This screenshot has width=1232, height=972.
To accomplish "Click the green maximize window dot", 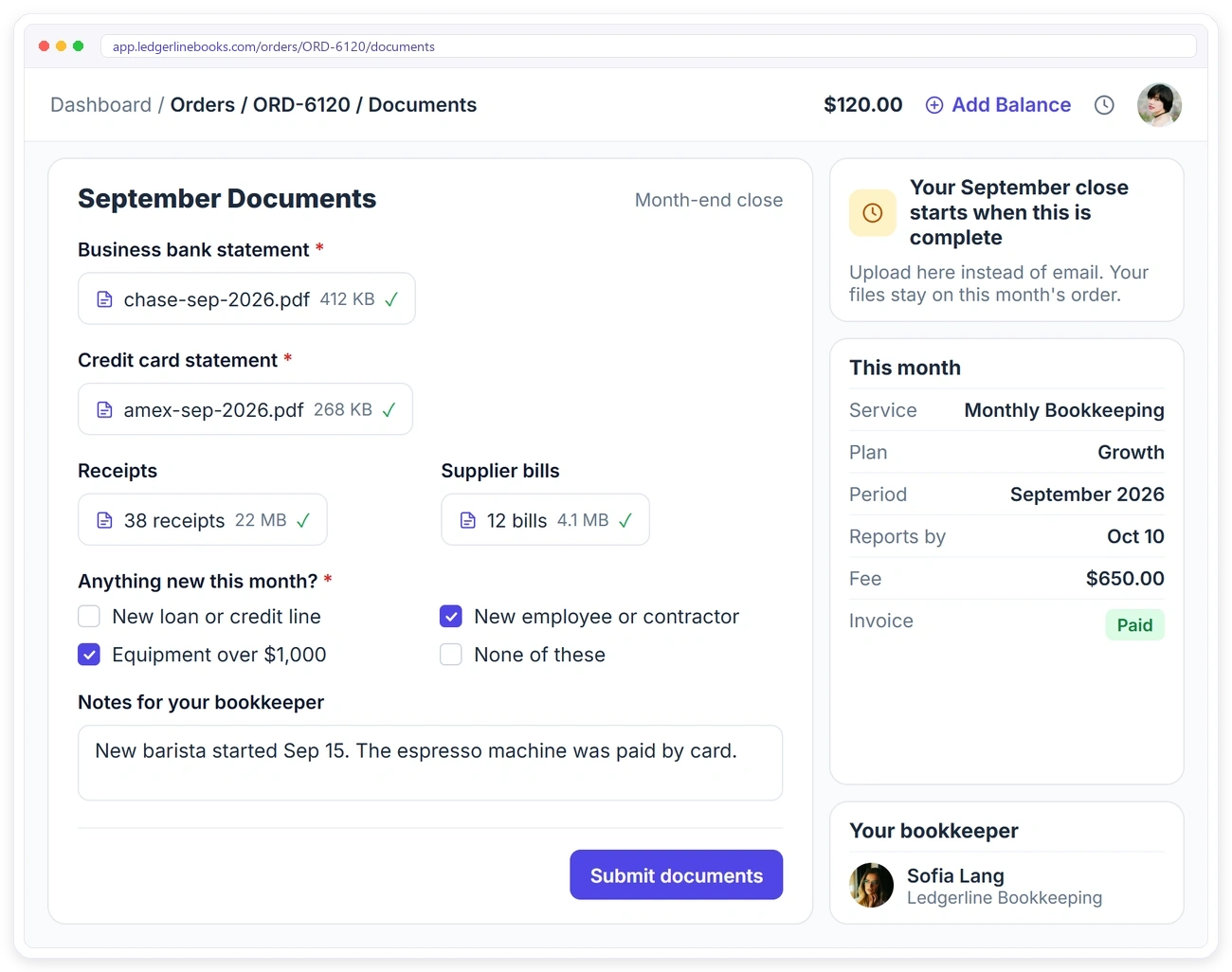I will pyautogui.click(x=78, y=45).
